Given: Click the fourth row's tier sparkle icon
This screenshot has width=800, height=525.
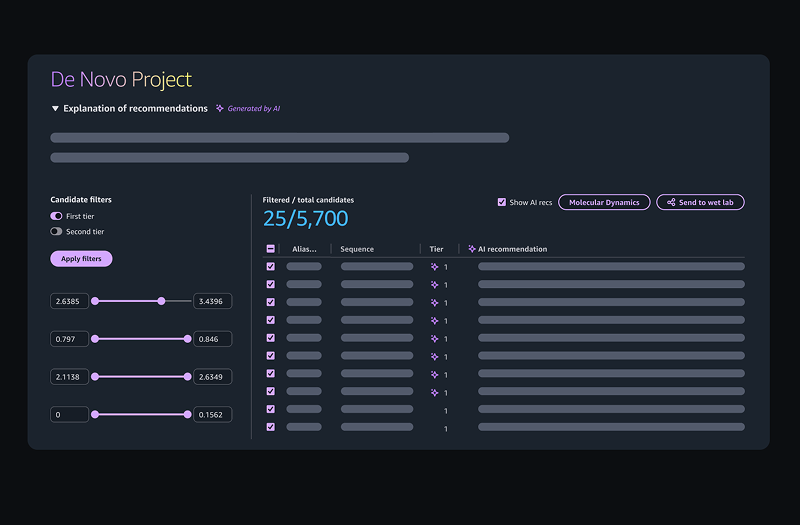Looking at the screenshot, I should pos(434,321).
